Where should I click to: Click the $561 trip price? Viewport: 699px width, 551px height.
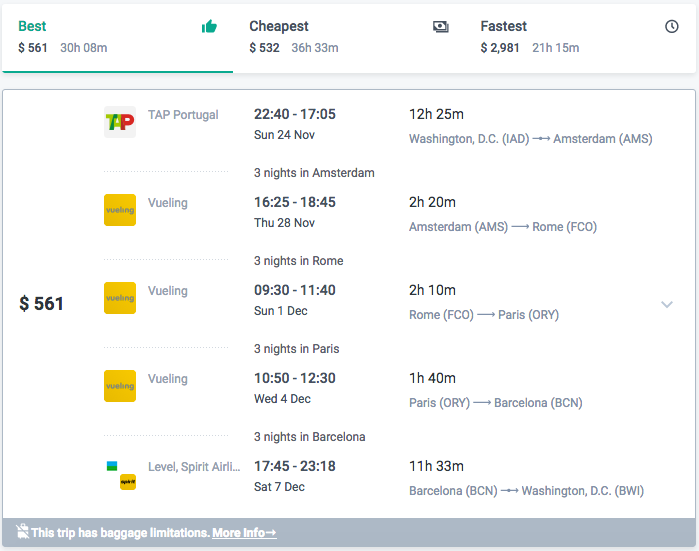coord(42,304)
